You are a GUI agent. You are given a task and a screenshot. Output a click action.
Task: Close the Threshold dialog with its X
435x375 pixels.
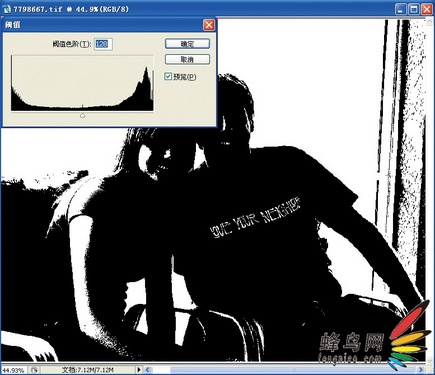pos(209,25)
